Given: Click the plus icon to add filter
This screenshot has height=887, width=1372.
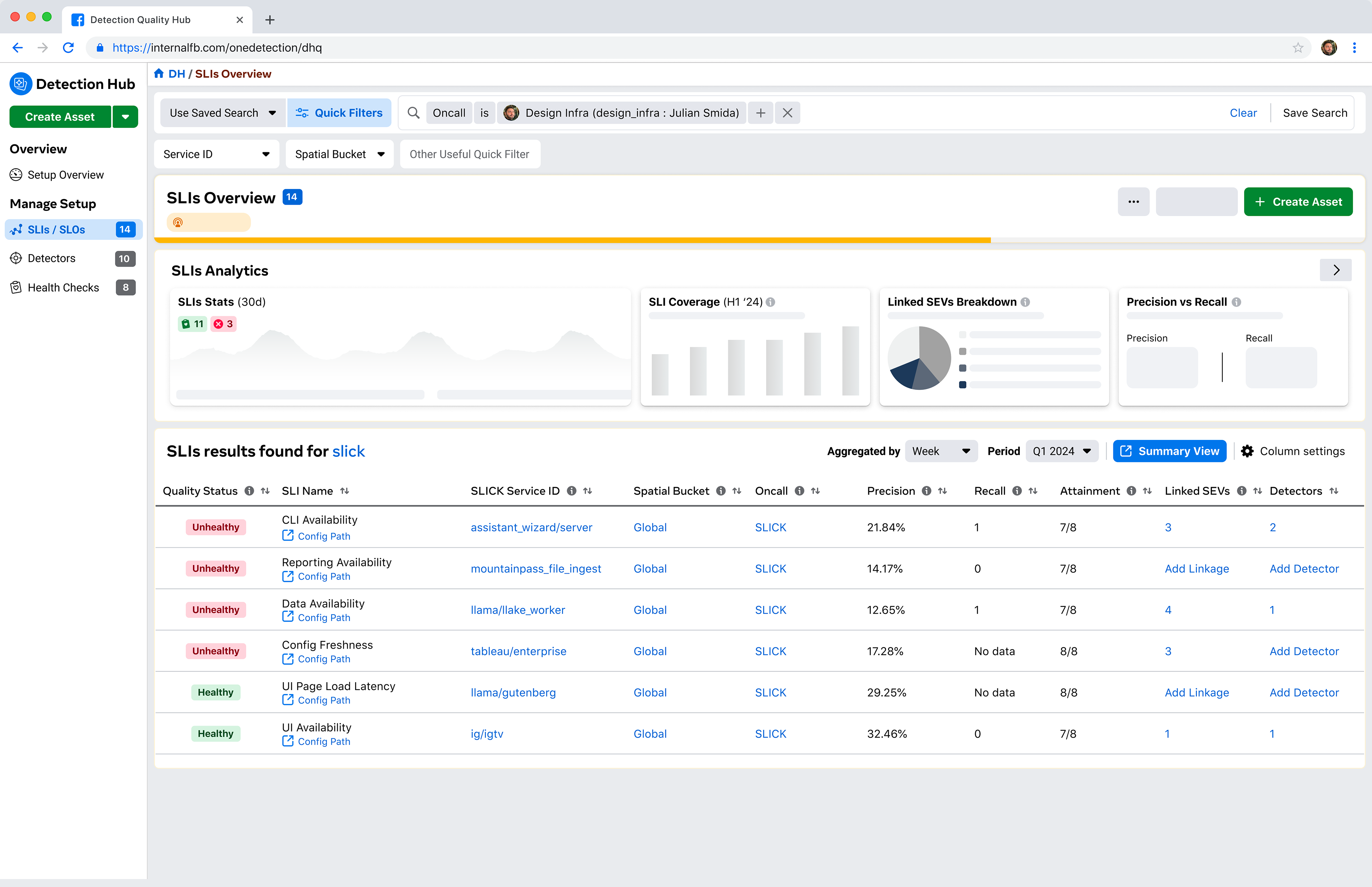Looking at the screenshot, I should click(761, 113).
